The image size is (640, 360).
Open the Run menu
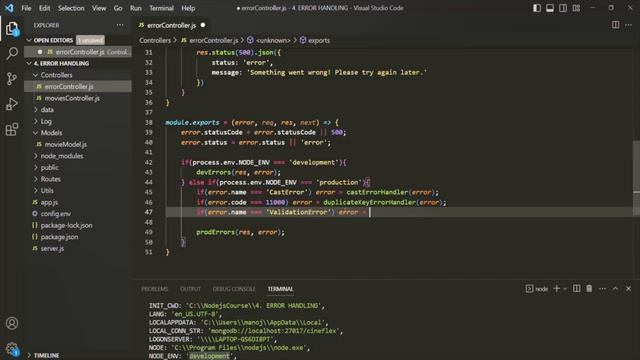136,8
